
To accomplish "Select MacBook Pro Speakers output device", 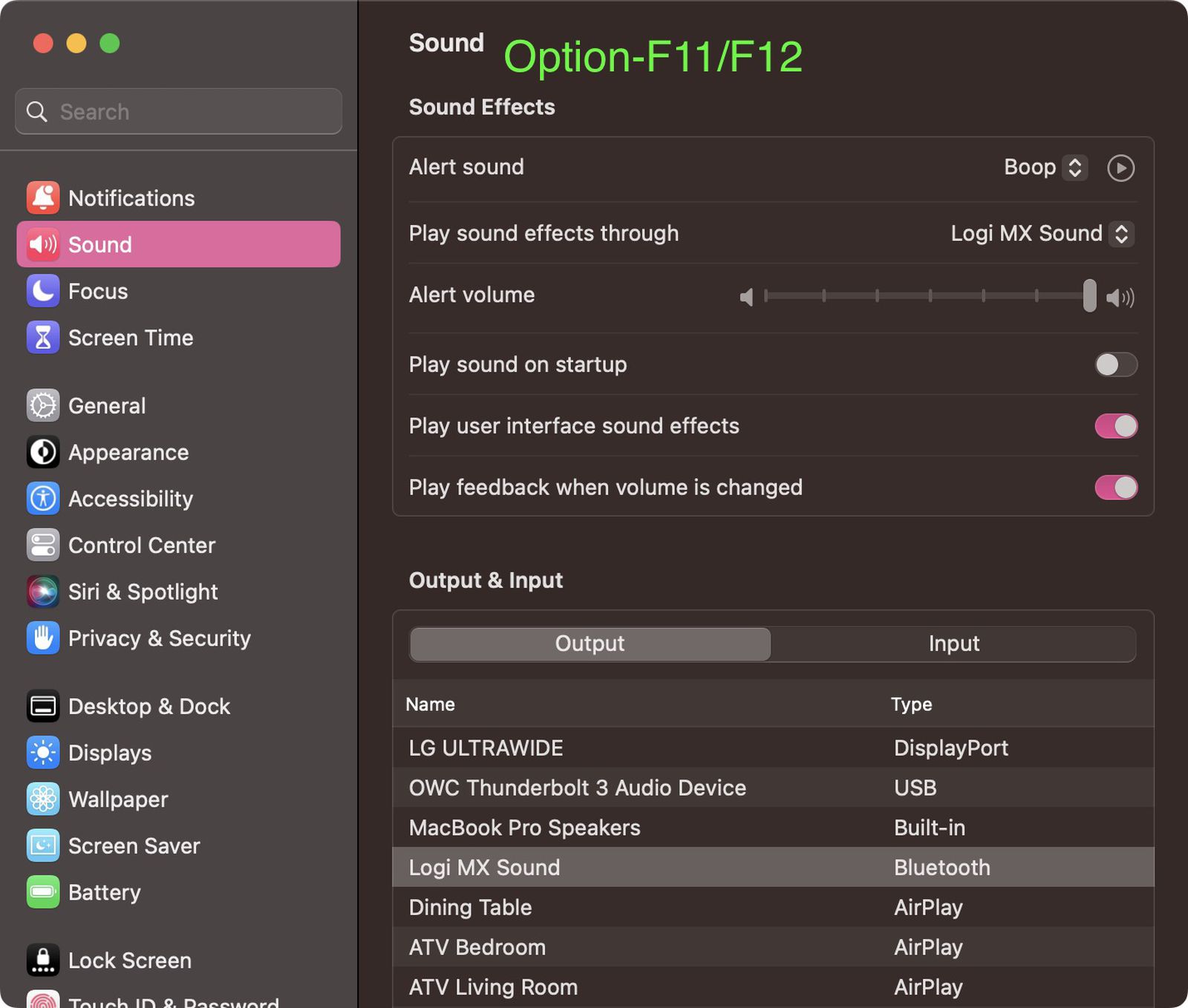I will 524,828.
